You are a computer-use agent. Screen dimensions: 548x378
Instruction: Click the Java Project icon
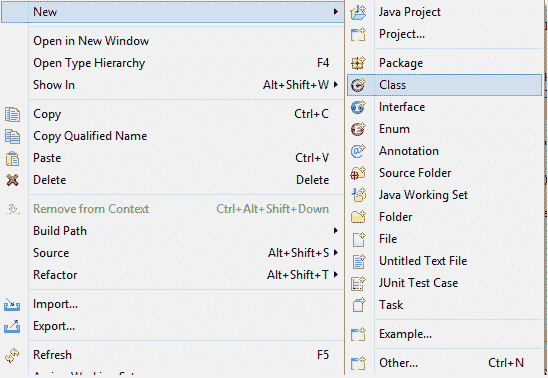(358, 12)
